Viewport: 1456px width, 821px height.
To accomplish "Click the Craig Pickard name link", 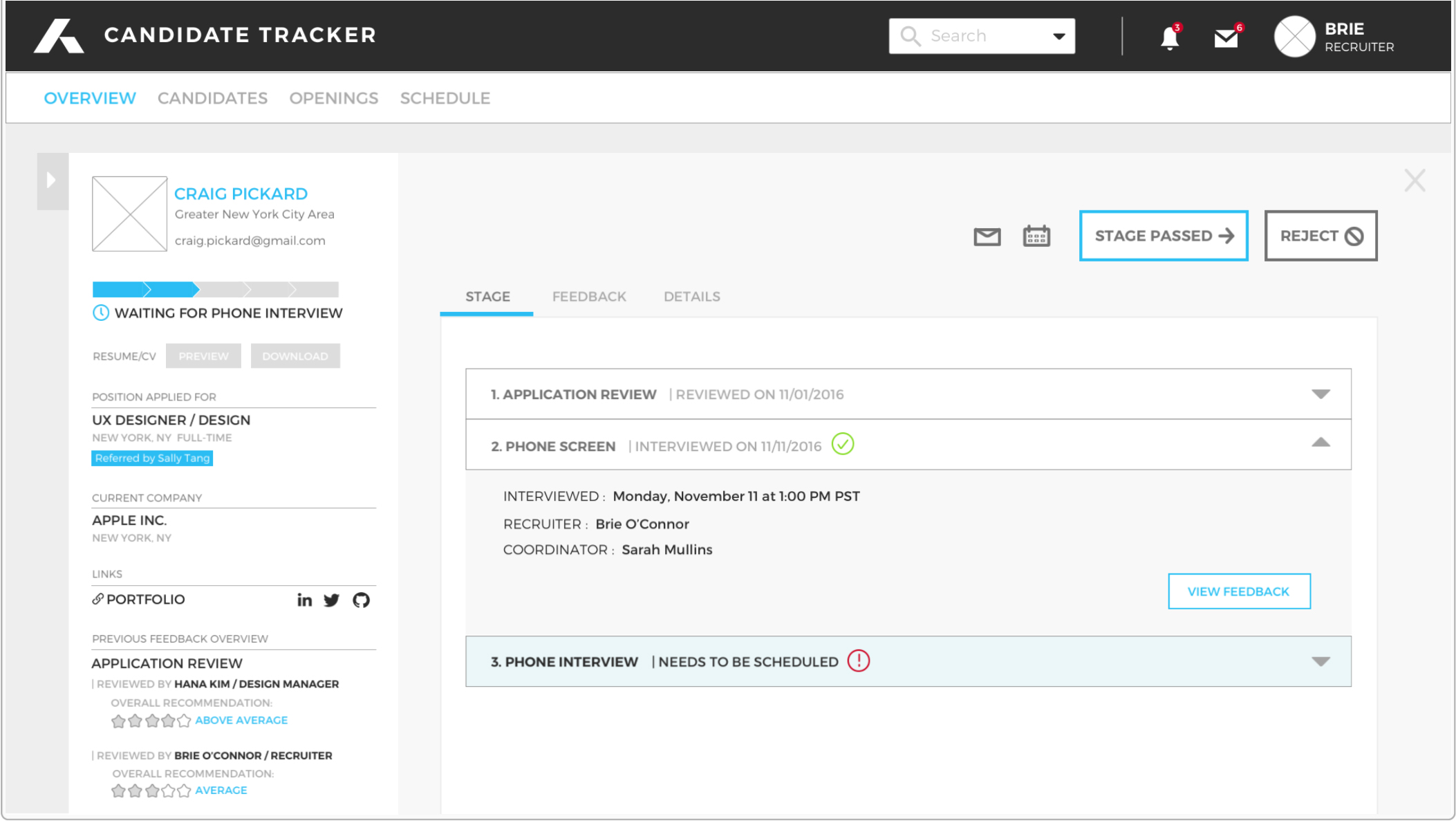I will pos(241,194).
